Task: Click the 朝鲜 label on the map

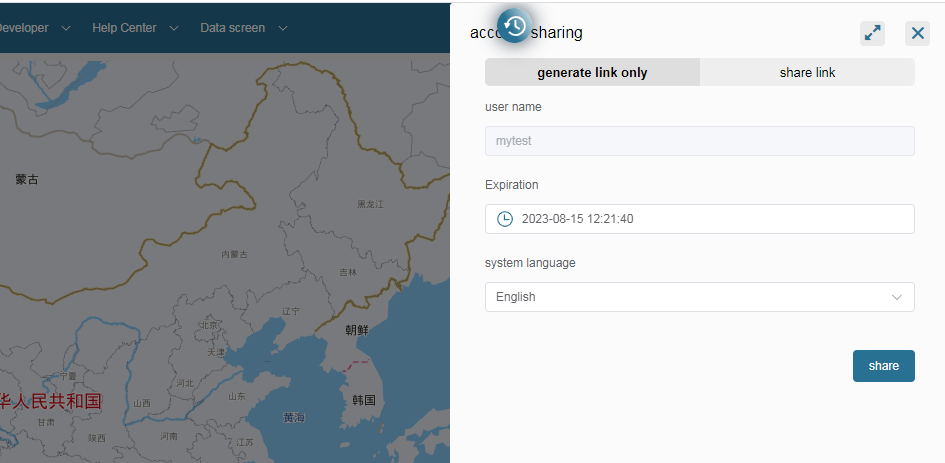Action: click(x=357, y=330)
